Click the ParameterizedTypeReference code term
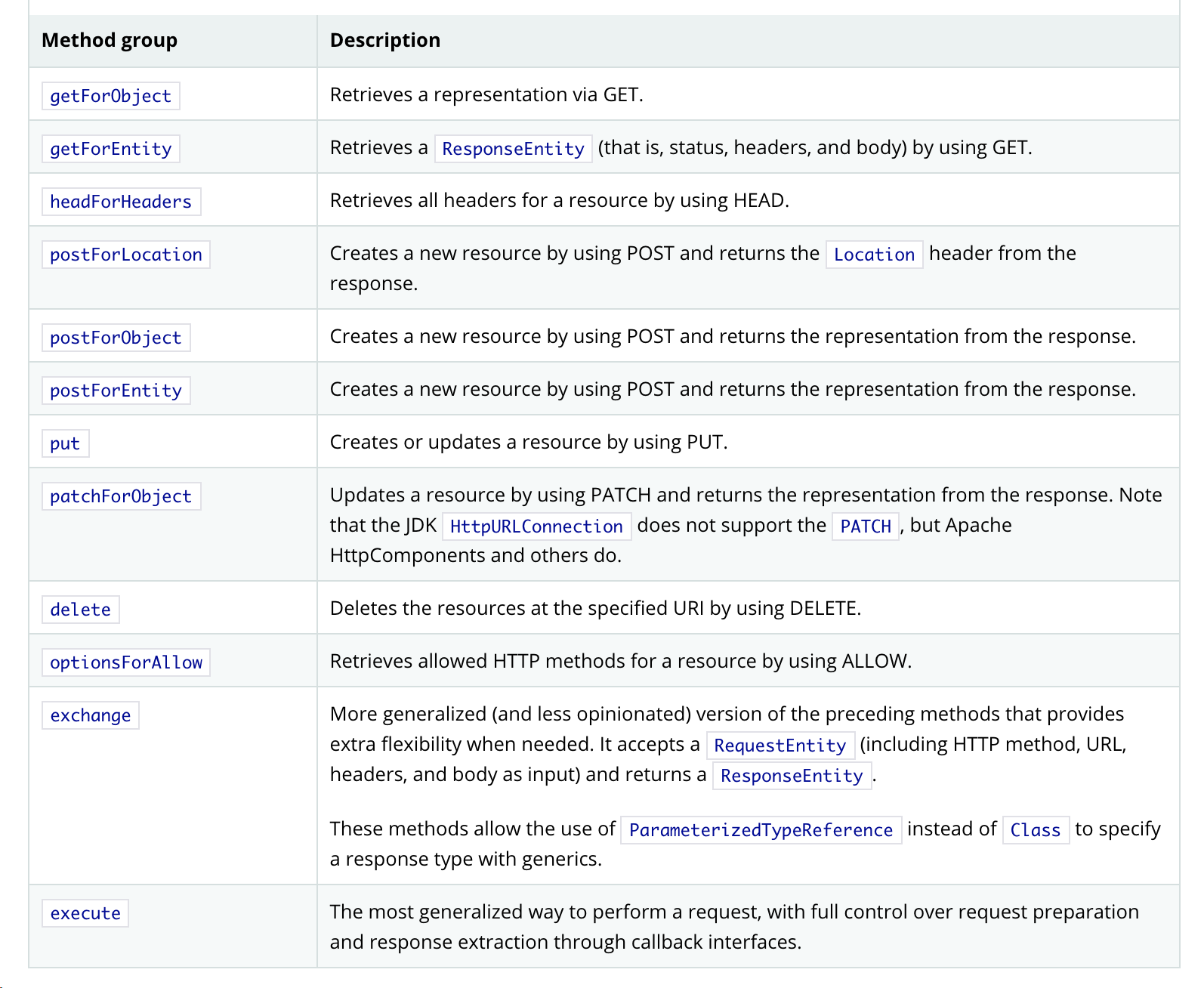 coord(761,830)
